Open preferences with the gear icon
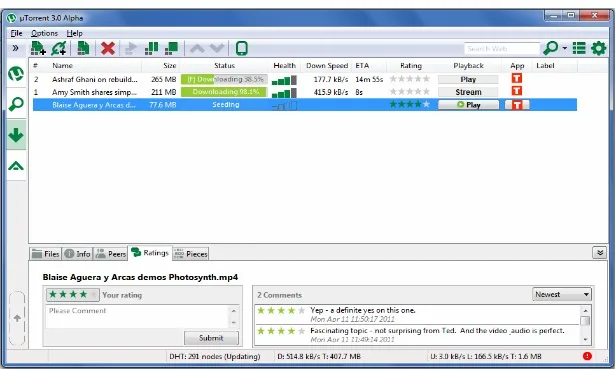The height and width of the screenshot is (370, 616). point(599,48)
